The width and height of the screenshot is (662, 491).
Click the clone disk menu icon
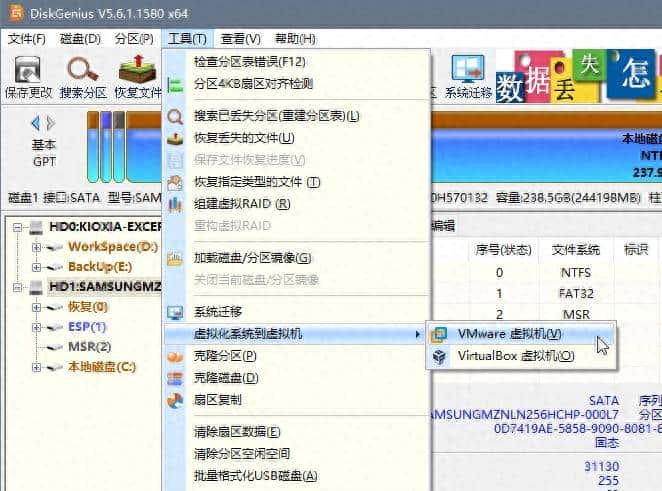175,378
